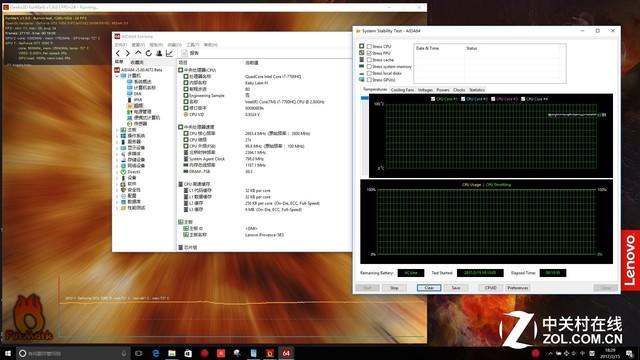Enable the Stress CPU checkbox
The image size is (640, 360).
click(369, 47)
